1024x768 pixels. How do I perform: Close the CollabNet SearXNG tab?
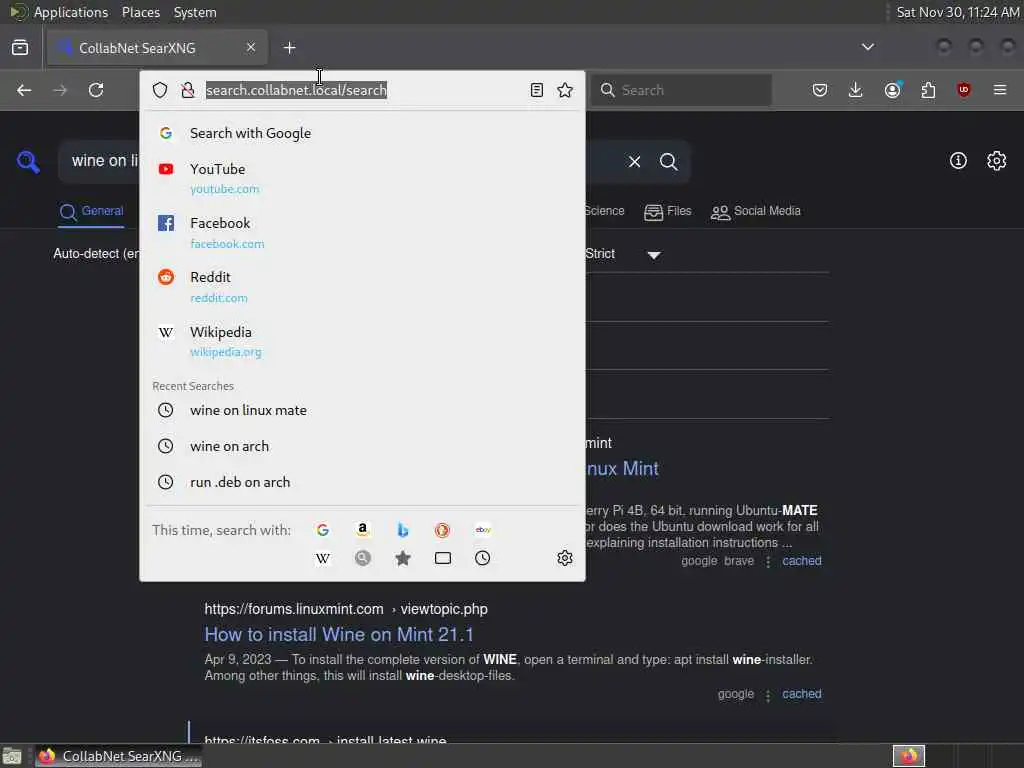(251, 47)
